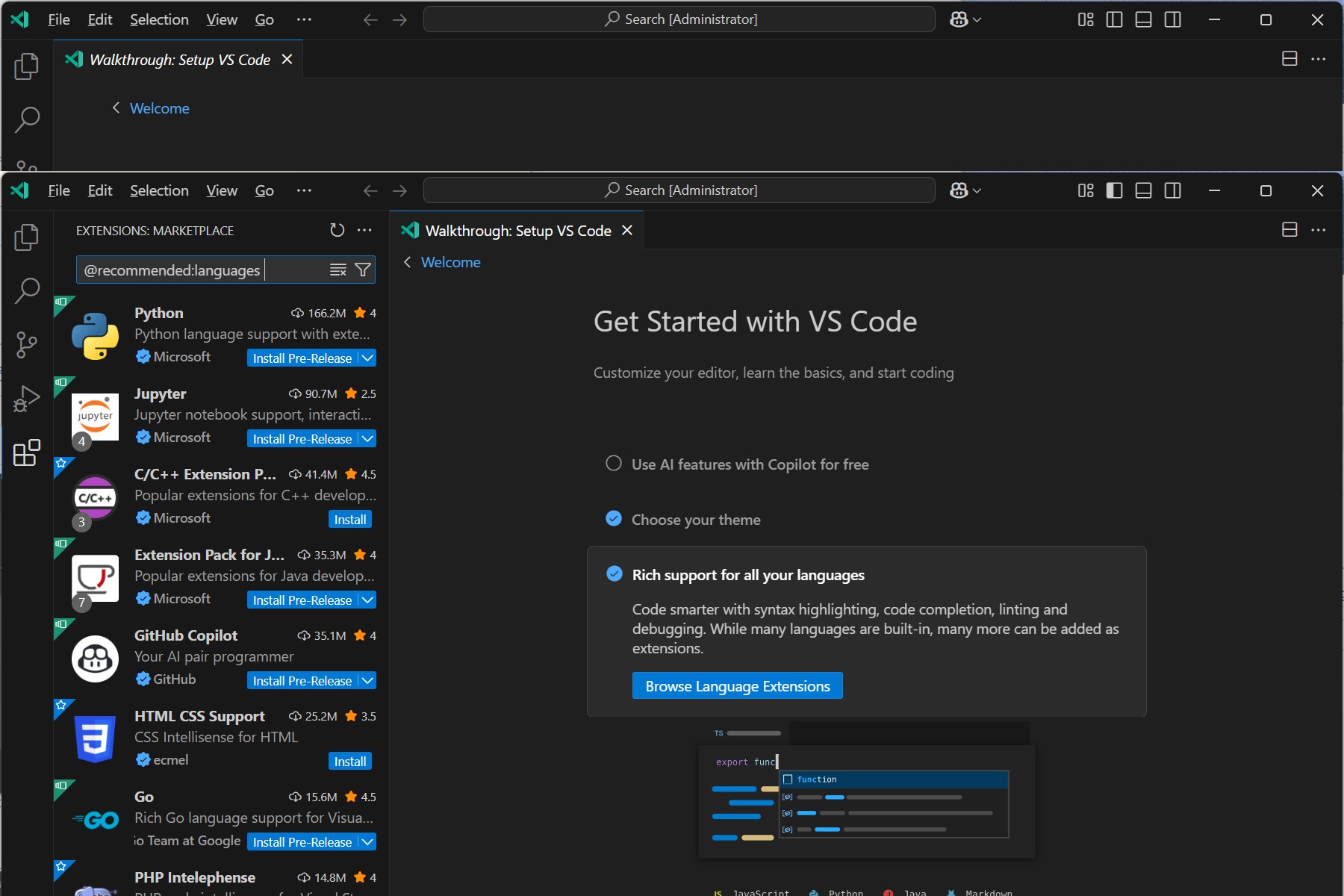
Task: Open the Extensions view in the activity bar
Action: pyautogui.click(x=27, y=452)
